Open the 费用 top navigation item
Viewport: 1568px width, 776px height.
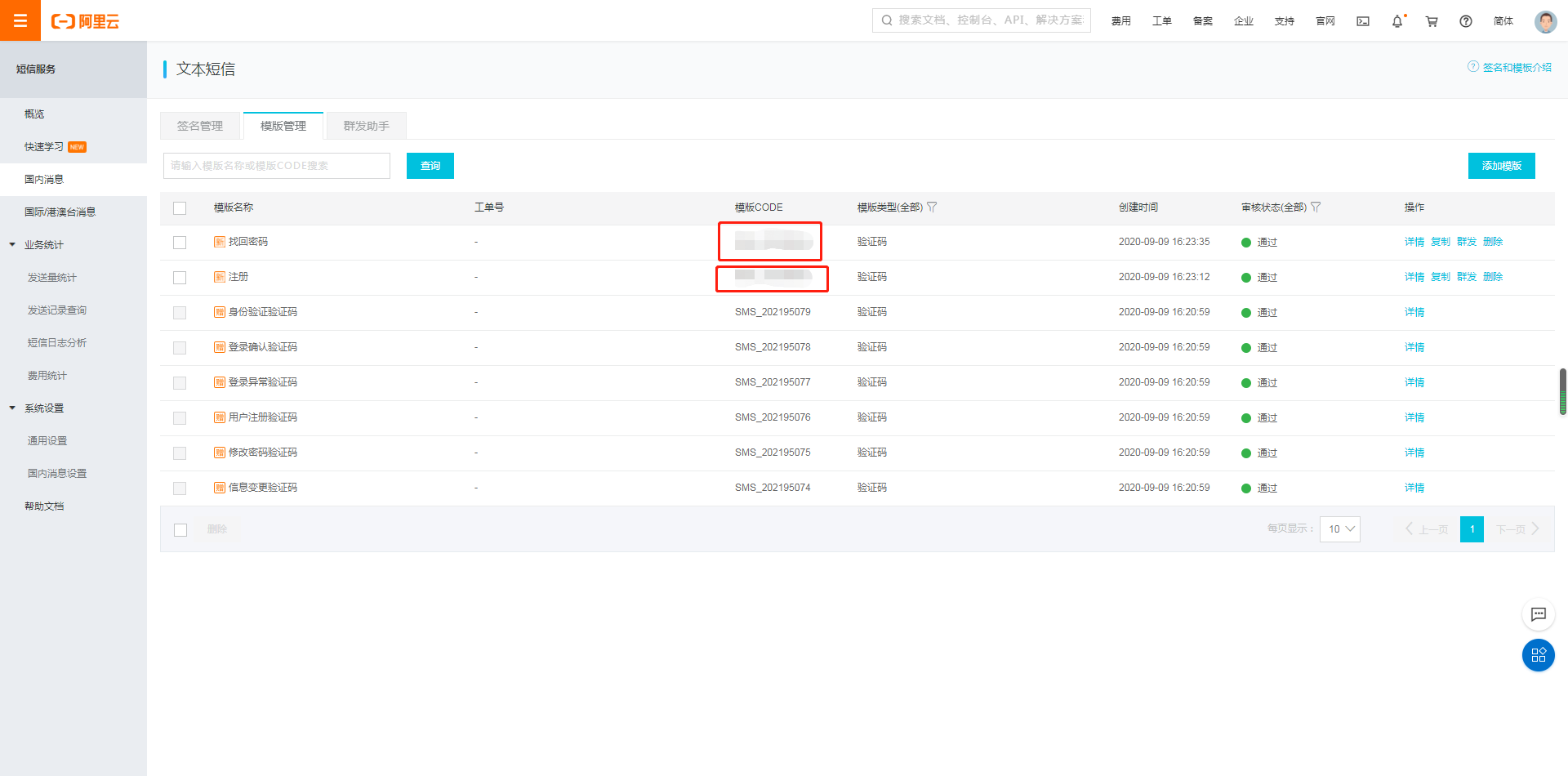tap(1121, 21)
